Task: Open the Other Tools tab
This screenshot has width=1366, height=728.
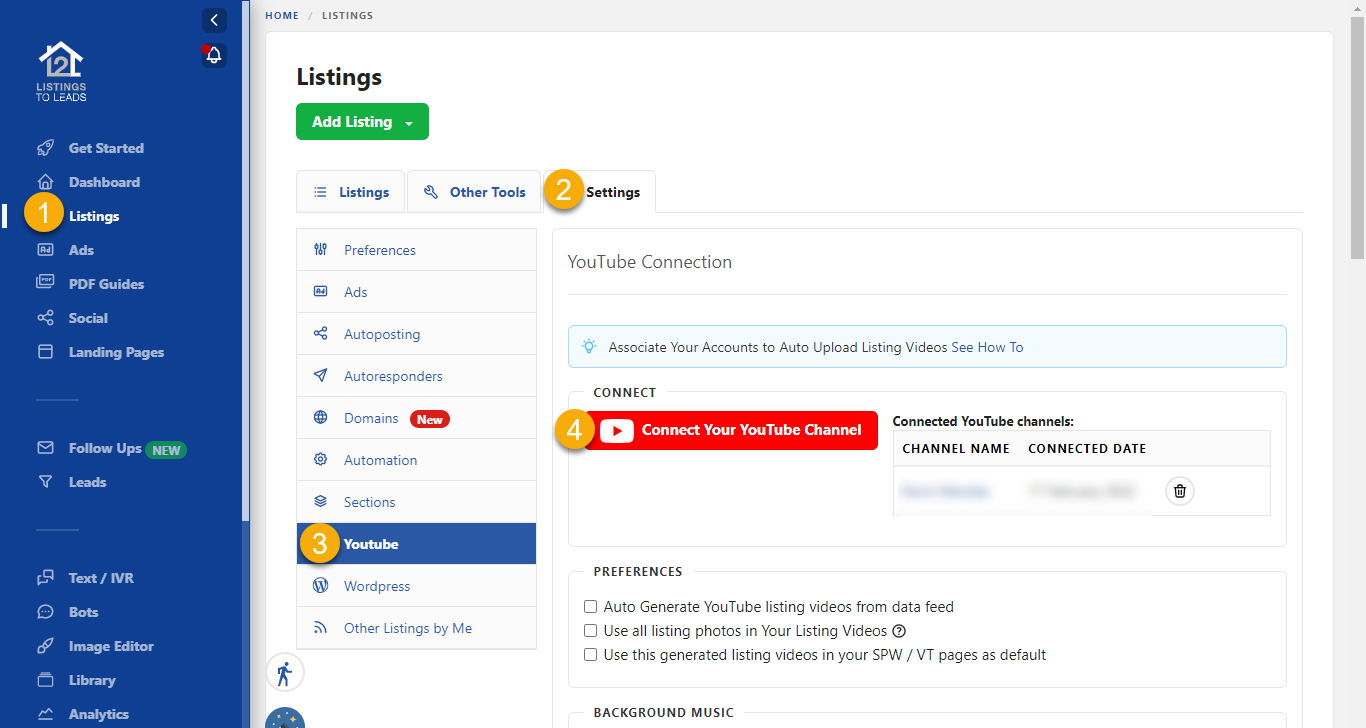Action: (474, 192)
